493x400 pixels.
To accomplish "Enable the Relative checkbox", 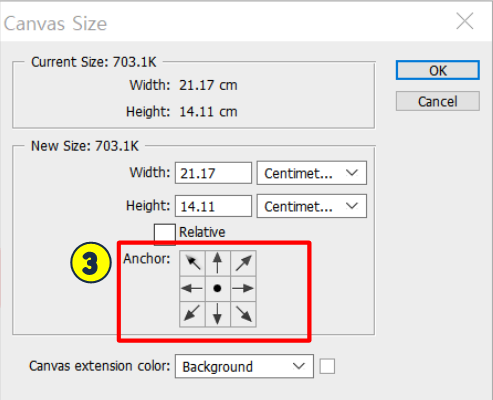I will (x=165, y=234).
